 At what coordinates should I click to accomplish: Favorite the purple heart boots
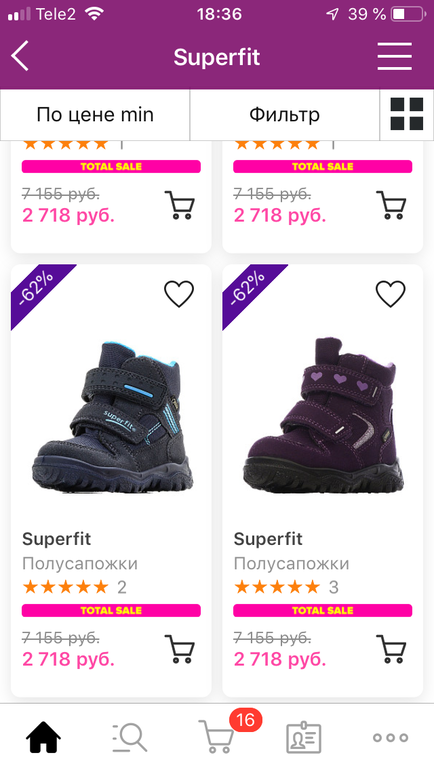tap(390, 294)
